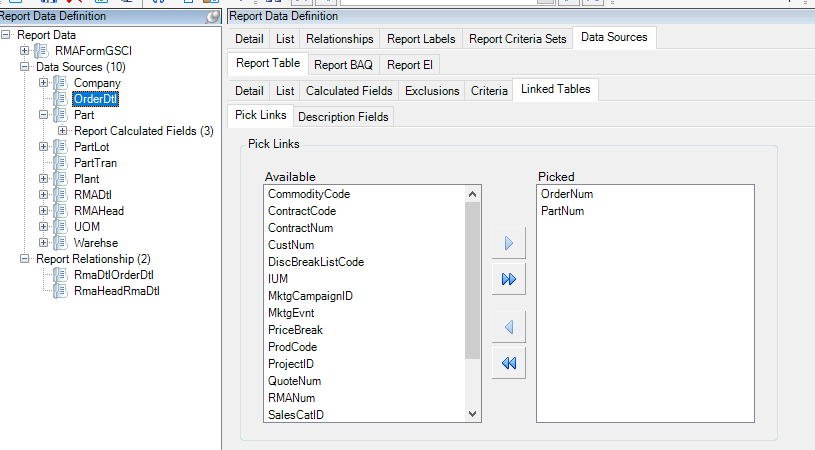Image resolution: width=815 pixels, height=450 pixels.
Task: Click the move all right double-arrow button
Action: pos(508,279)
